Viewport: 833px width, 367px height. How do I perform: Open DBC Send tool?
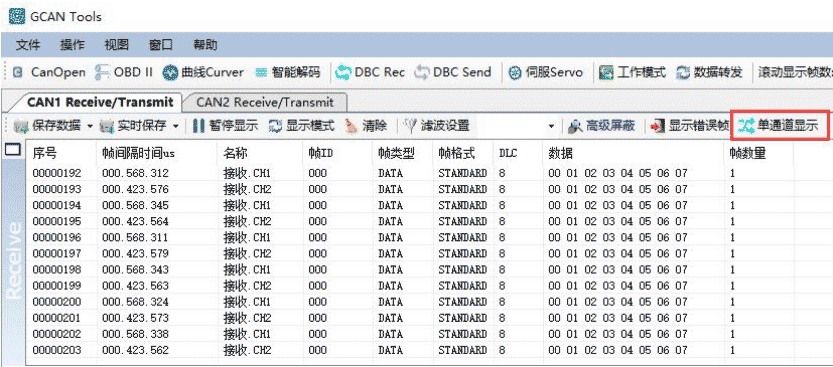click(452, 72)
